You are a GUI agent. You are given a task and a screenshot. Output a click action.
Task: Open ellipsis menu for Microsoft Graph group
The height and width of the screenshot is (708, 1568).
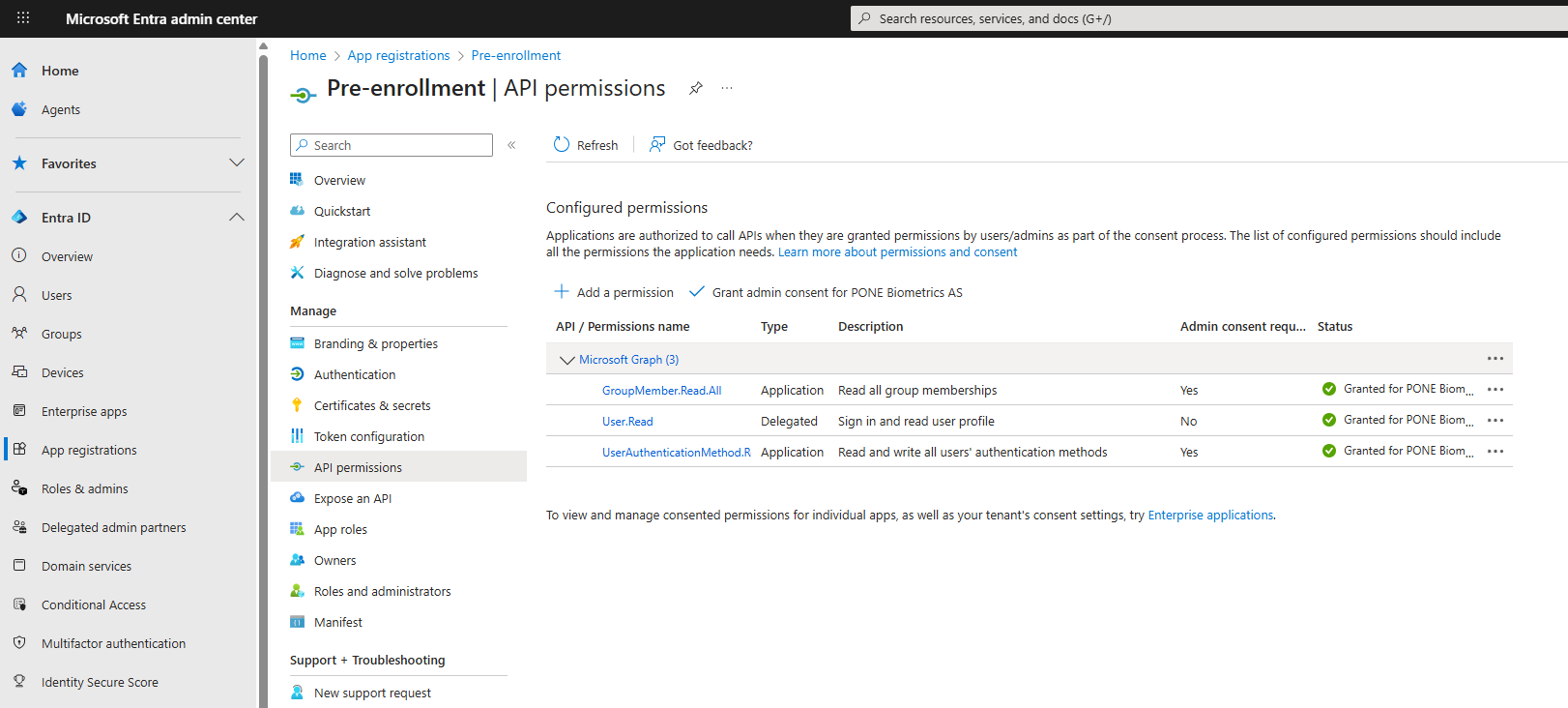coord(1495,359)
